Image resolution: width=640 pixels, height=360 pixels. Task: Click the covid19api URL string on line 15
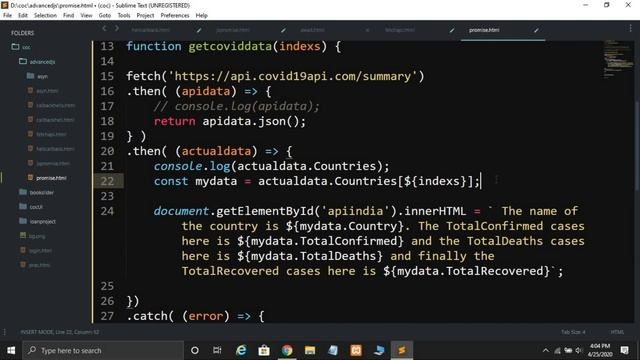click(x=293, y=76)
